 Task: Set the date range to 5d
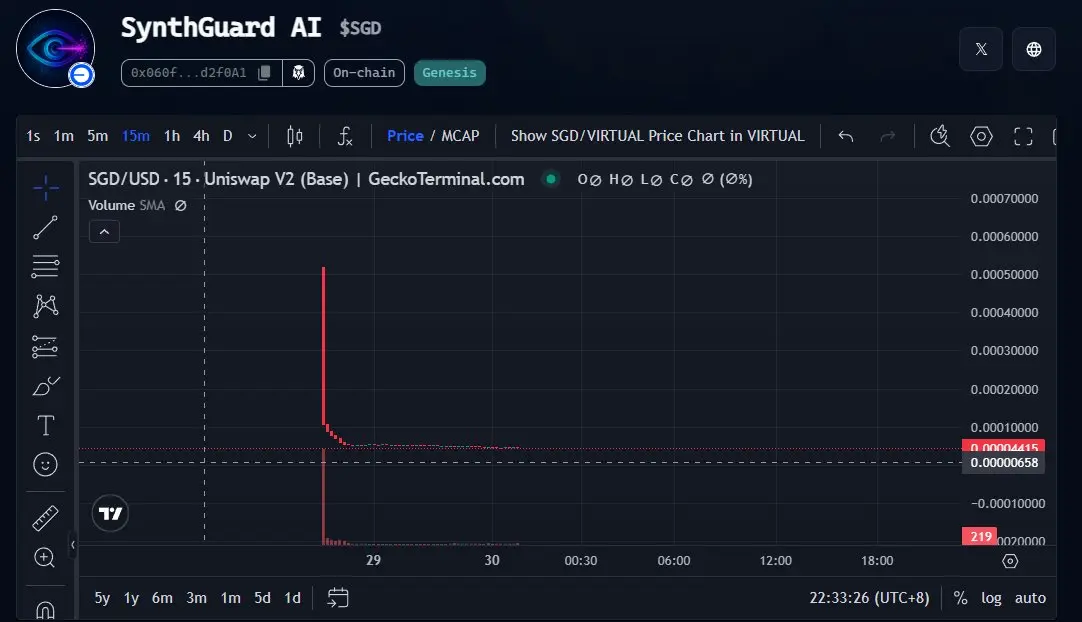tap(262, 598)
